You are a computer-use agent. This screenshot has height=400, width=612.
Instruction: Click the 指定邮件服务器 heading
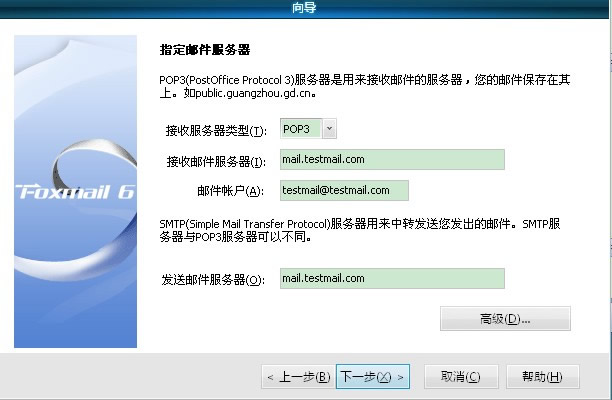tap(205, 50)
